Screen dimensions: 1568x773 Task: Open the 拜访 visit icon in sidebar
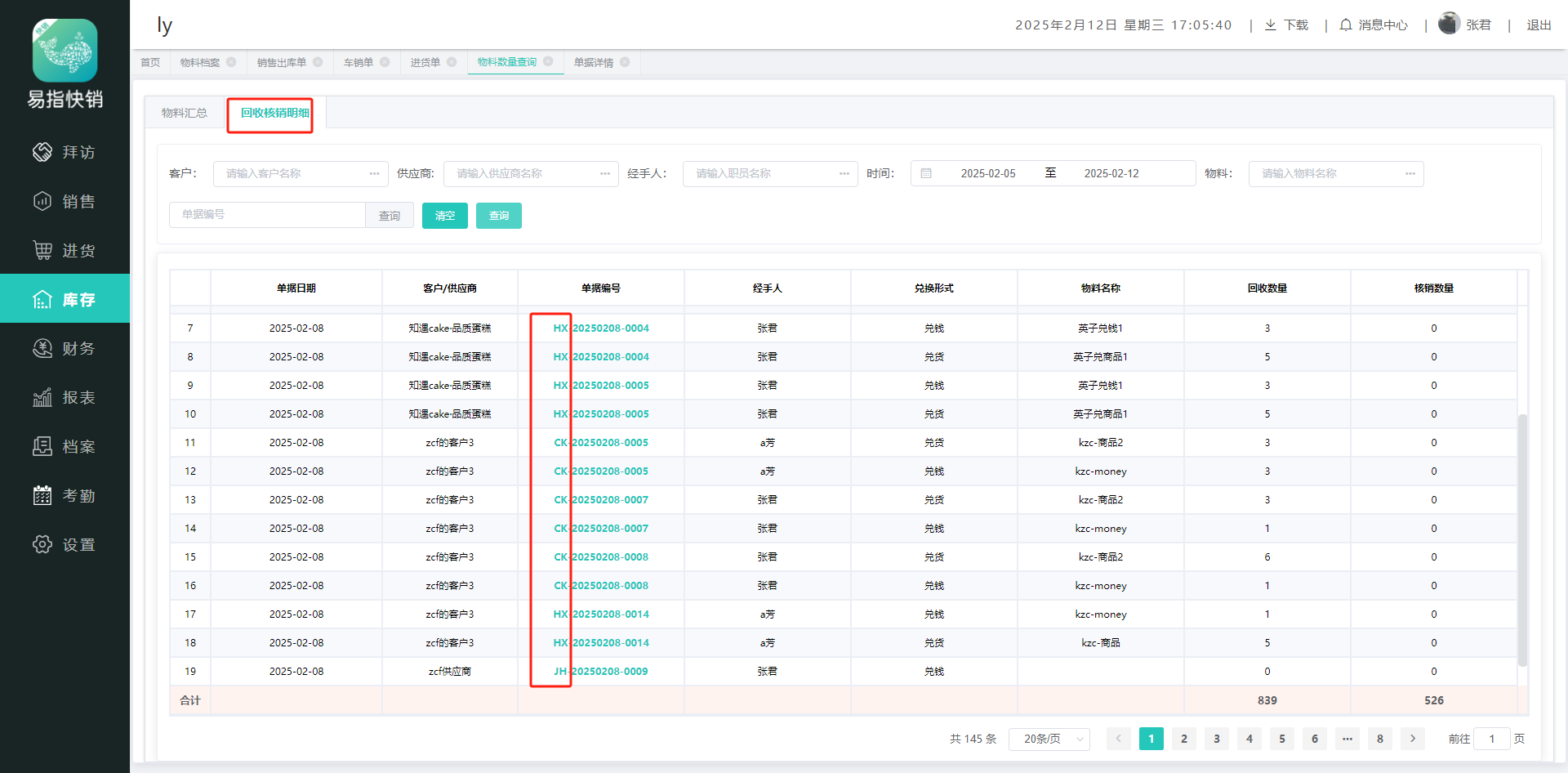42,152
